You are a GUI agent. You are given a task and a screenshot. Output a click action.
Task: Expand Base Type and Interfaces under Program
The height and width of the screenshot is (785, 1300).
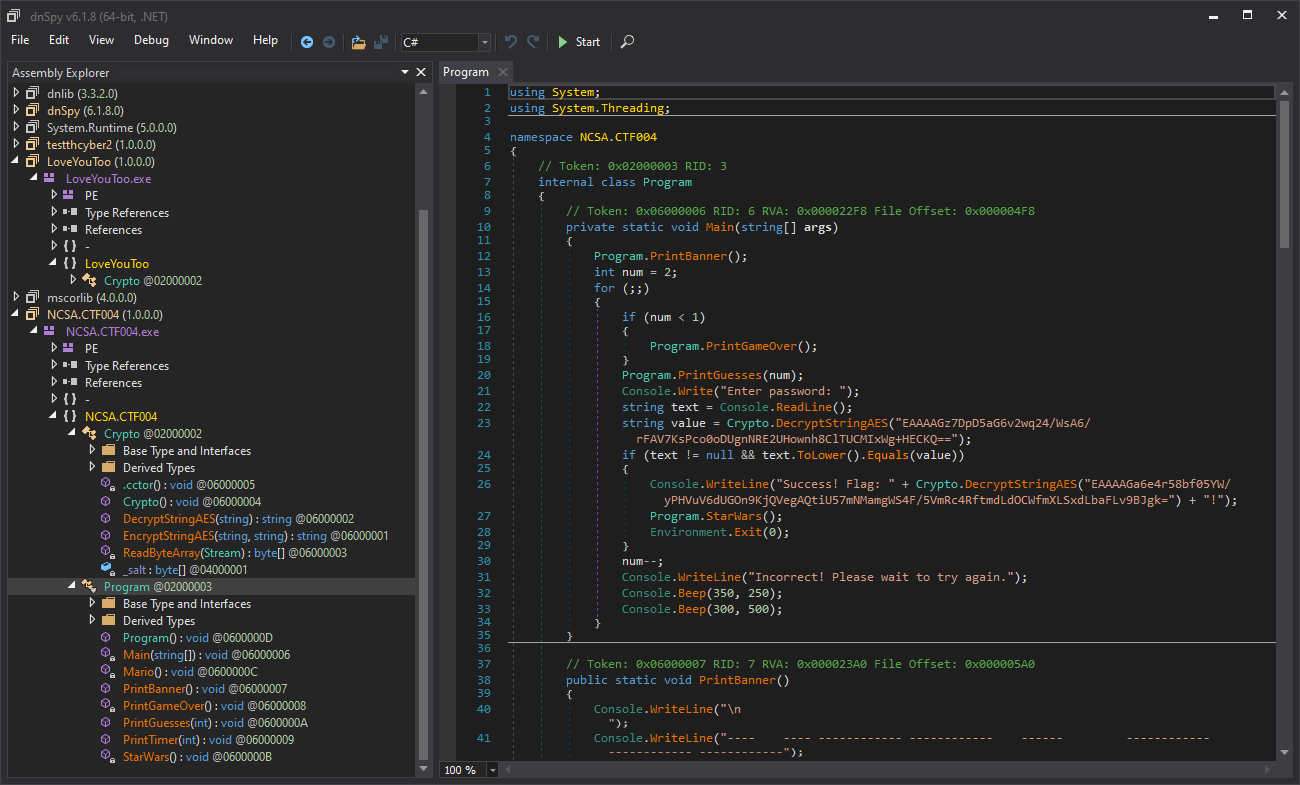click(x=91, y=603)
